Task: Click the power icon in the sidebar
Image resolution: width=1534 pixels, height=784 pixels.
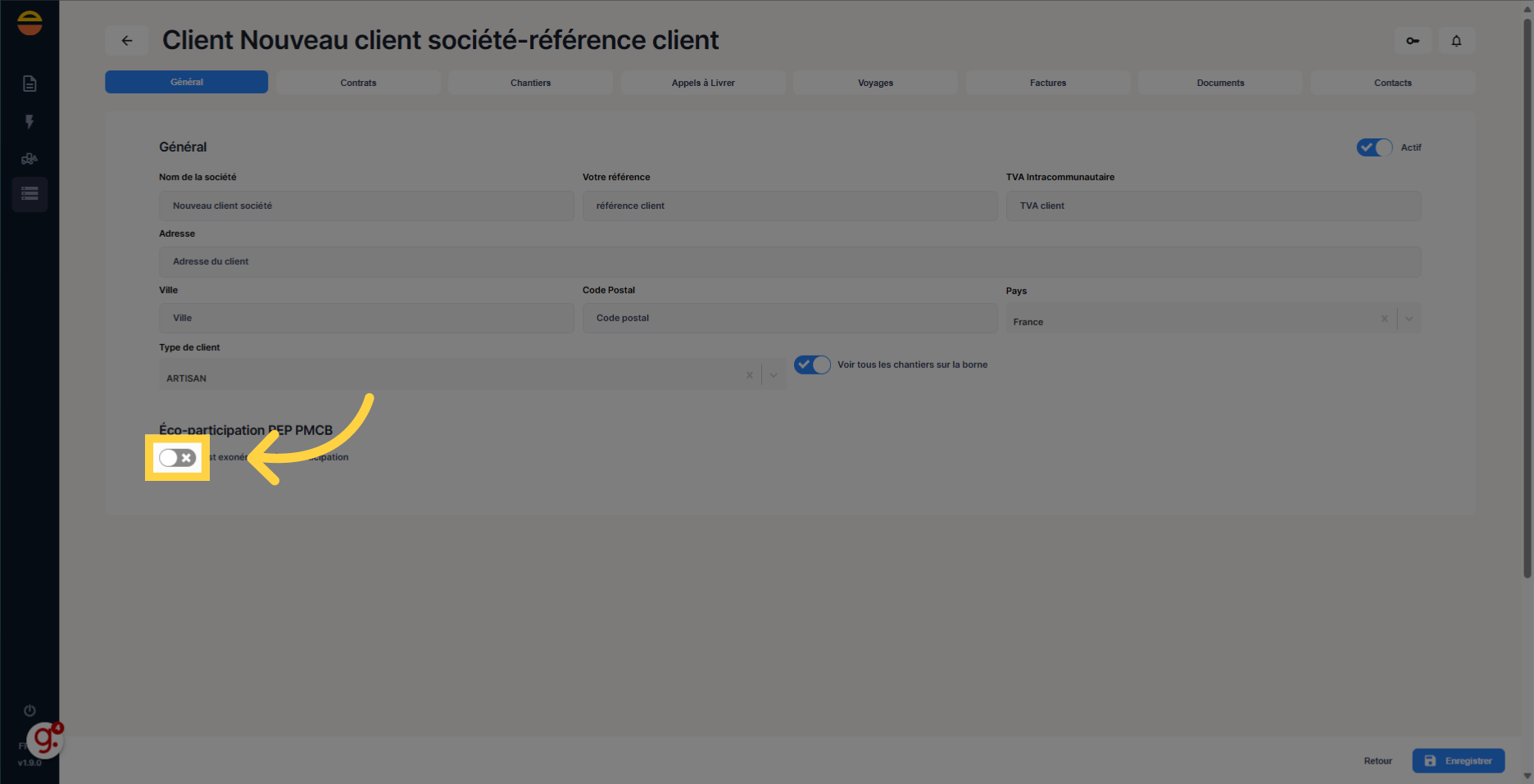Action: point(29,710)
